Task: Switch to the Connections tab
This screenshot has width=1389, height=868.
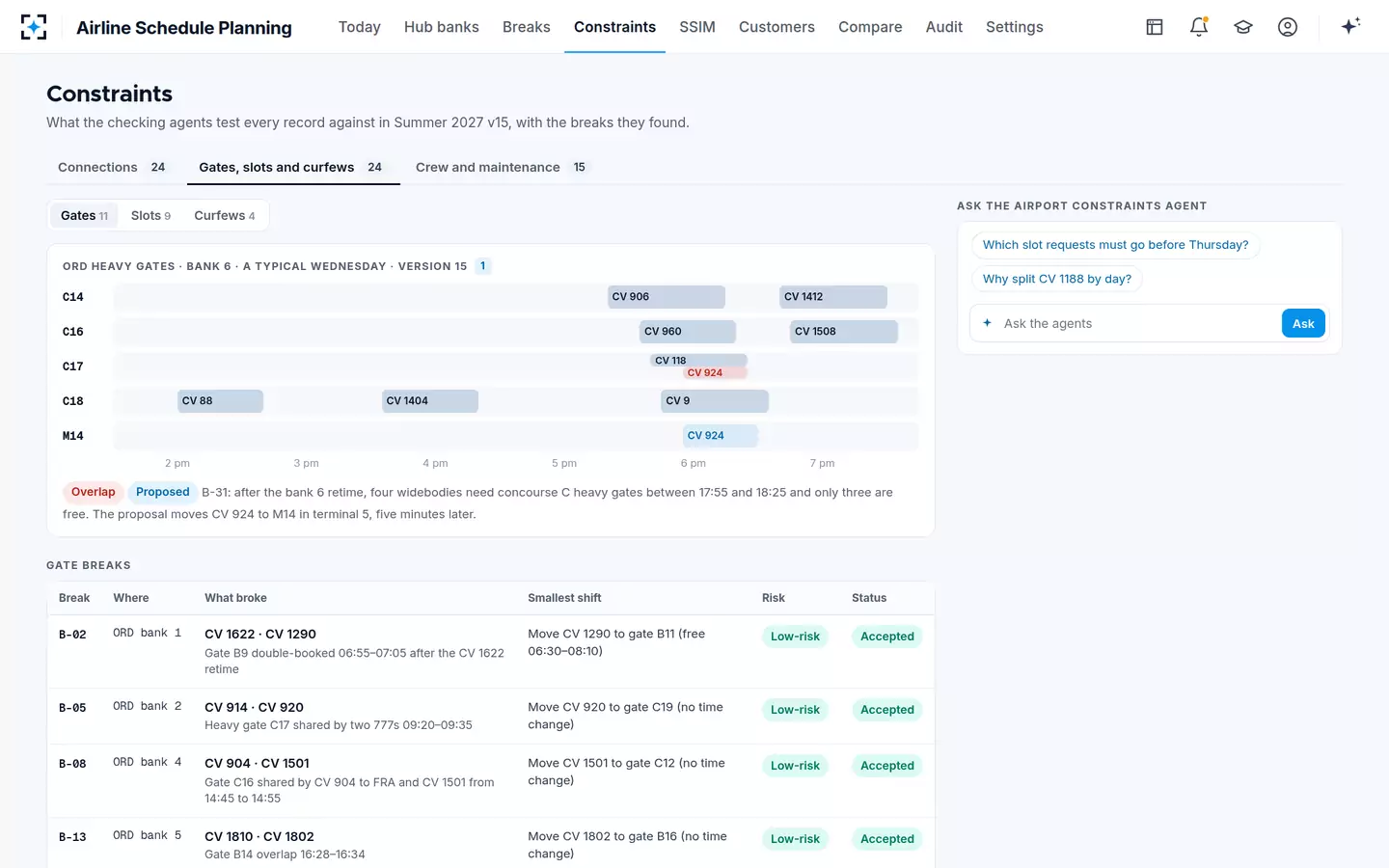Action: tap(112, 167)
